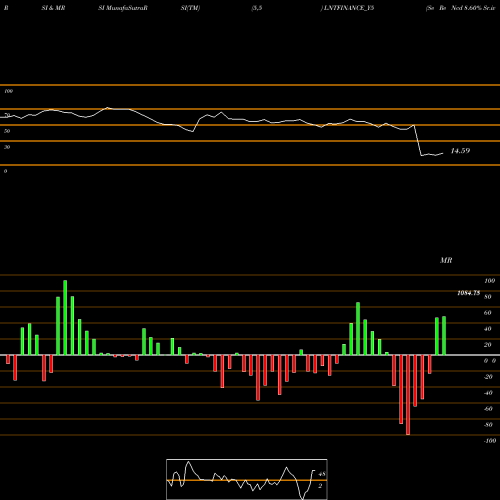Click the "(5,5" parameter text
The image size is (500, 500).
click(x=257, y=8)
